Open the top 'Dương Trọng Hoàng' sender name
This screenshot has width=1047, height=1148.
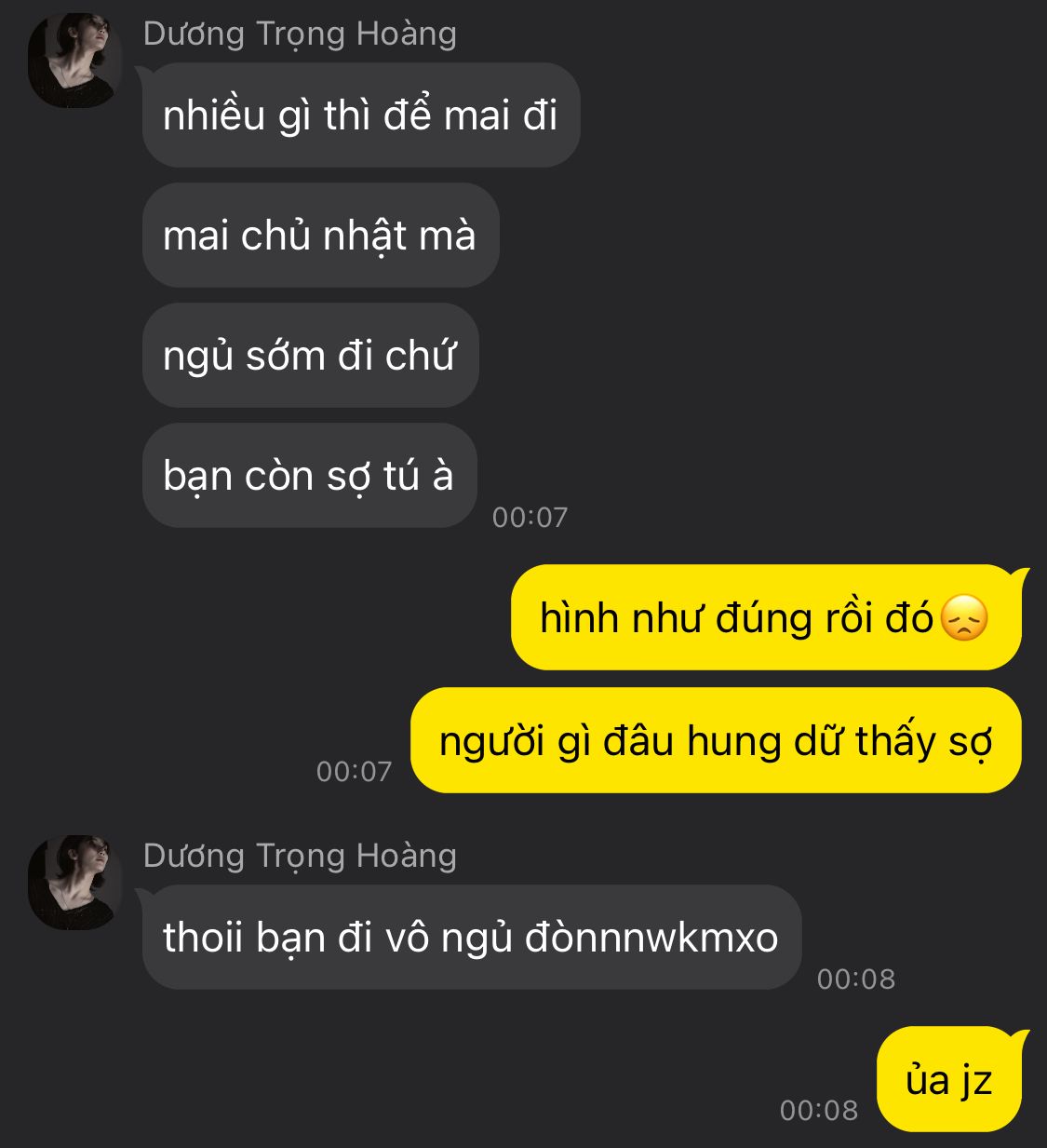pos(300,34)
